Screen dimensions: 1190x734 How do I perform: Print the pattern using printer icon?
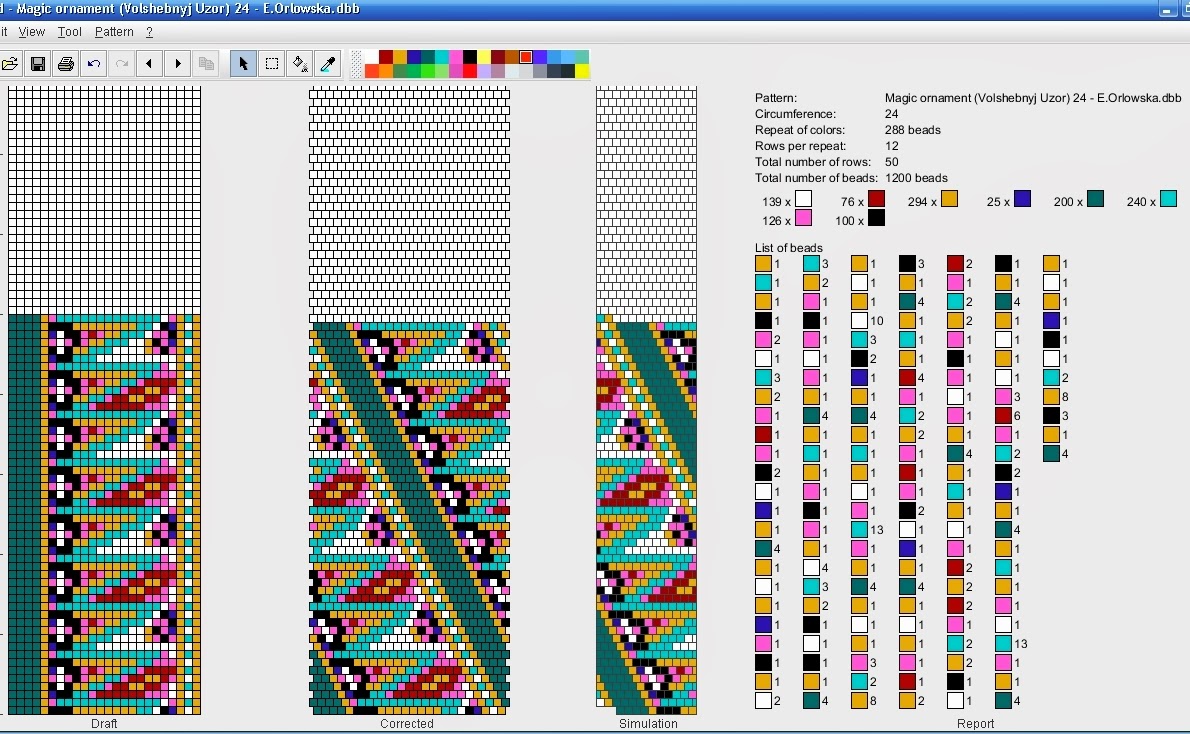[66, 64]
